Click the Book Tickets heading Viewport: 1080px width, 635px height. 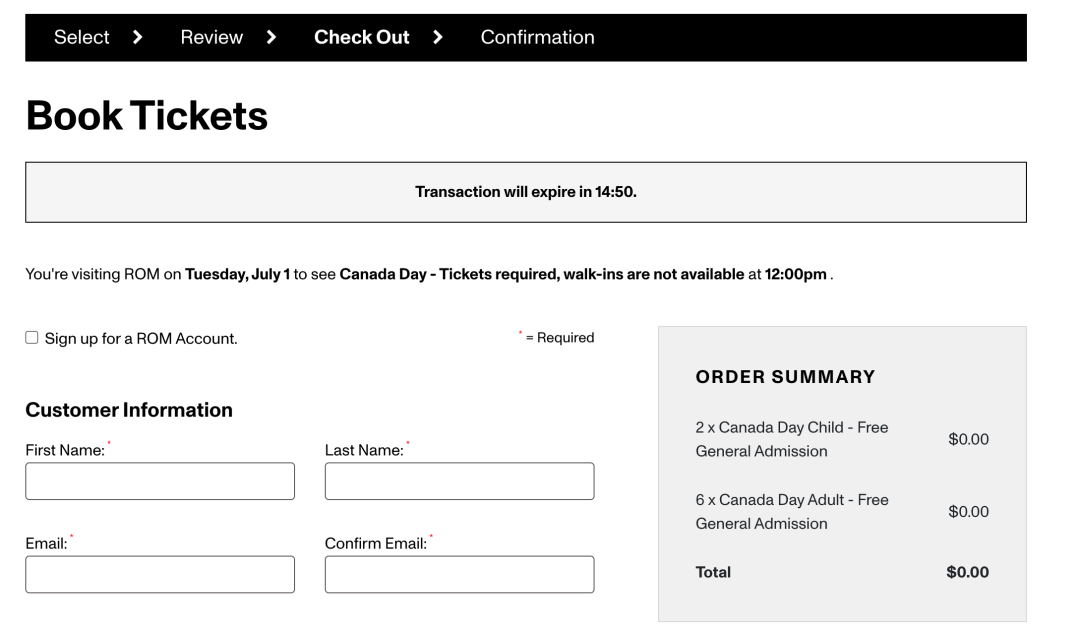(147, 116)
